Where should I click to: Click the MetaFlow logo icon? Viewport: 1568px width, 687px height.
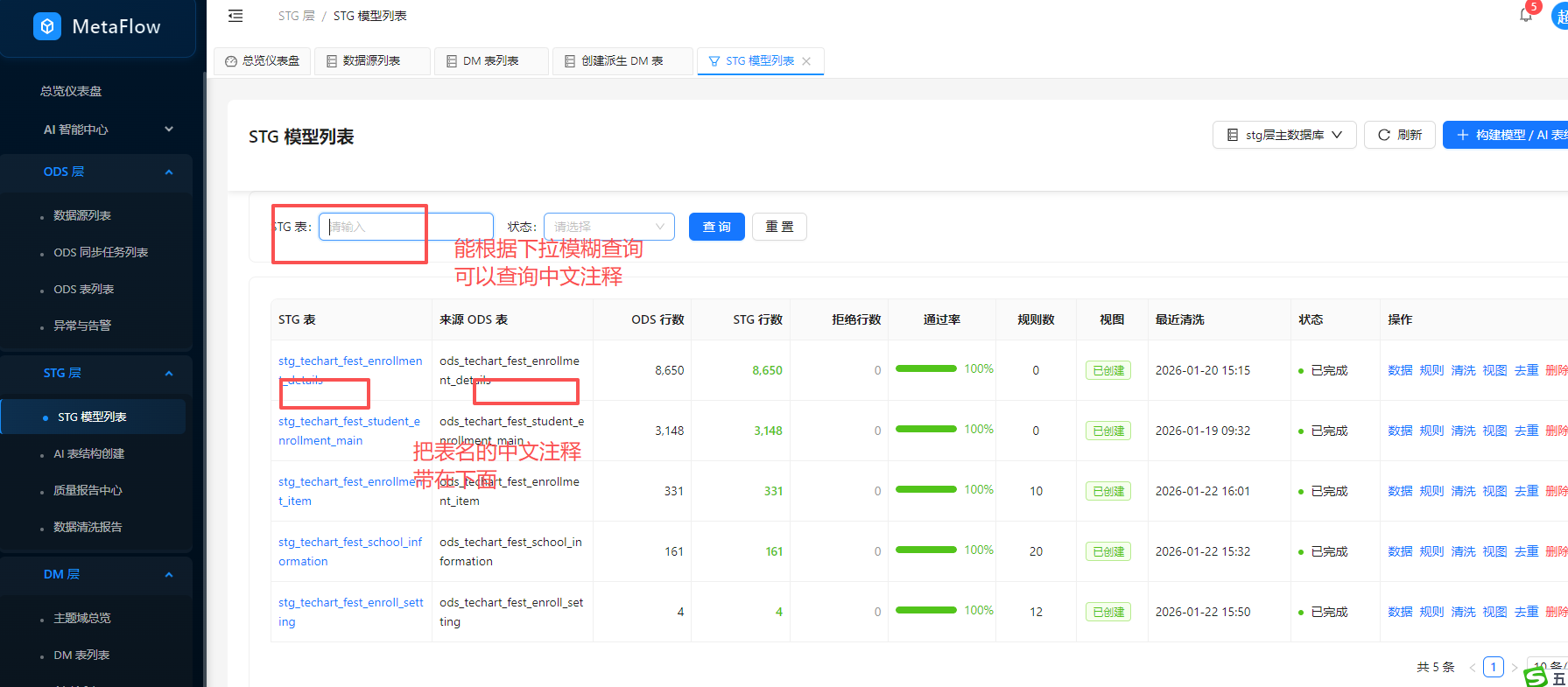47,26
